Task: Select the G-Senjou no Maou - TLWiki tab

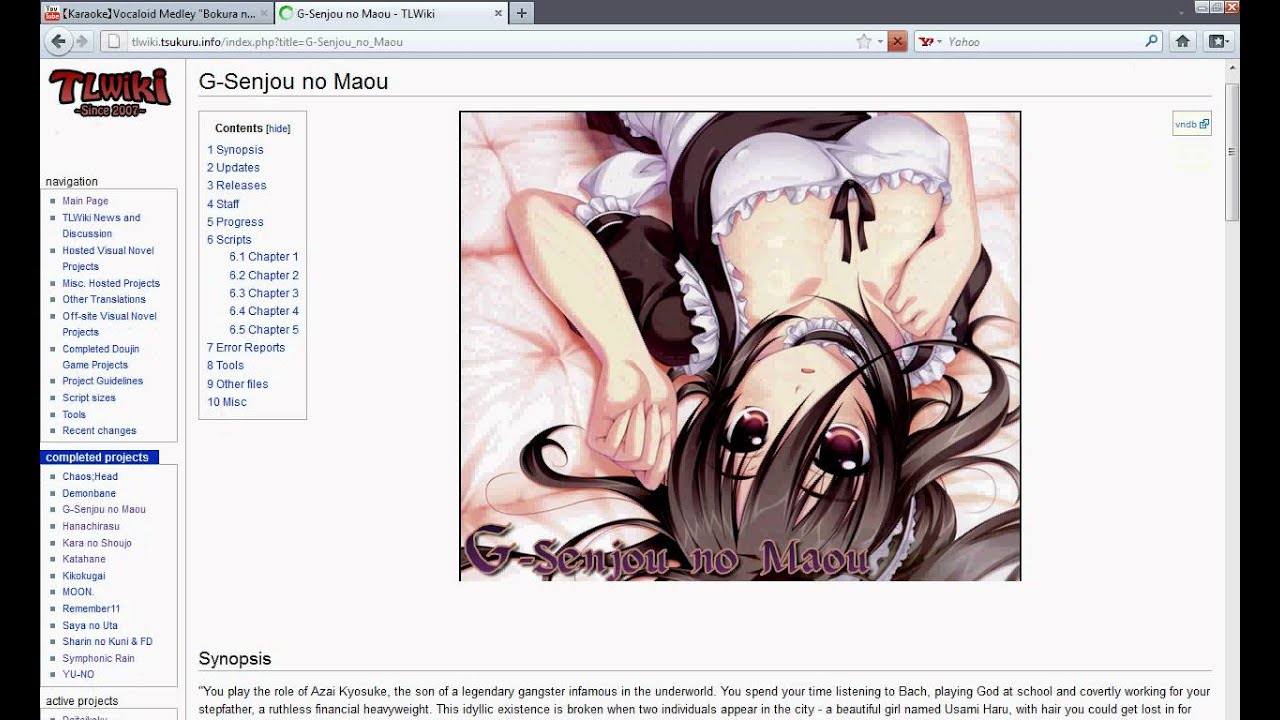Action: (390, 13)
